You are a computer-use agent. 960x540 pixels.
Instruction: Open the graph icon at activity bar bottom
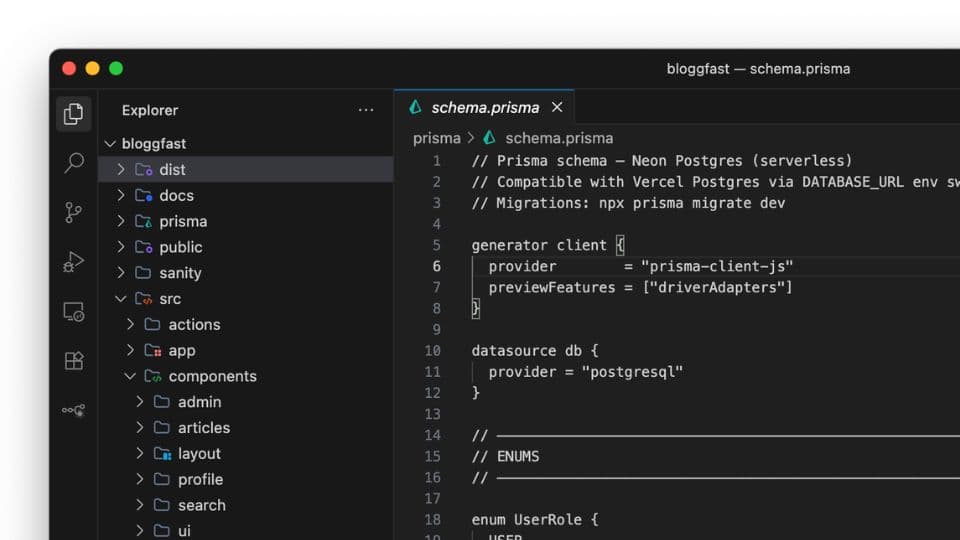point(73,410)
